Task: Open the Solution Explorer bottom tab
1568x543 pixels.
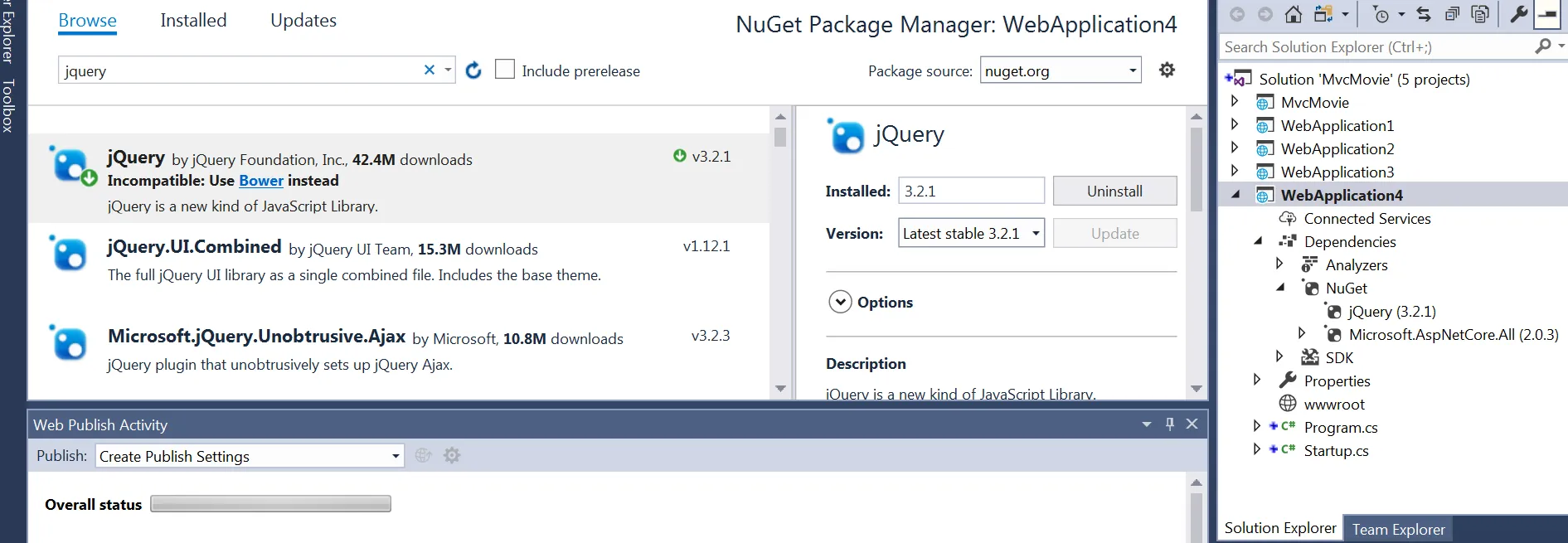Action: [x=1280, y=528]
